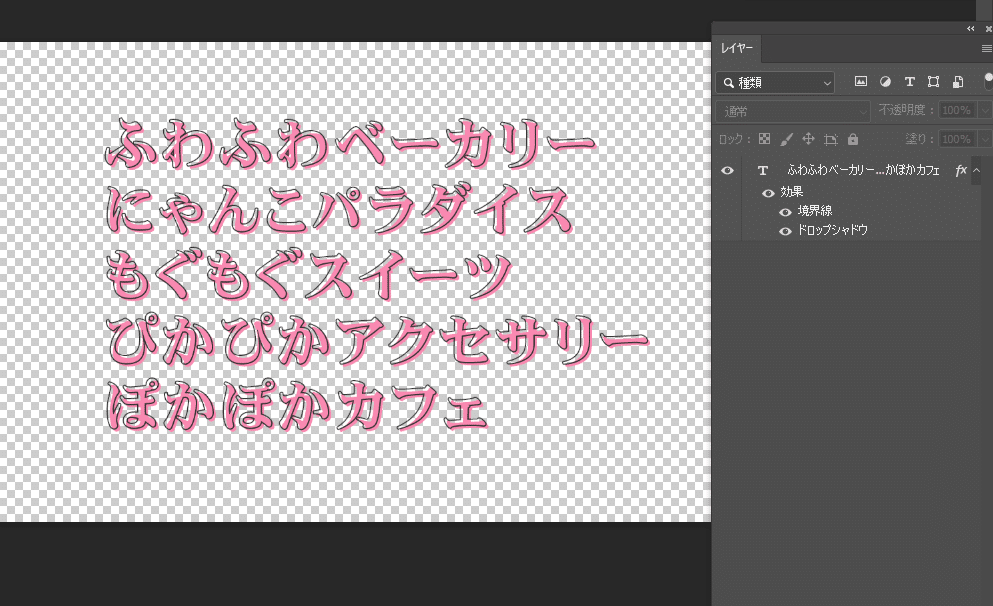Toggle the layer filtering on/off switch
The width and height of the screenshot is (993, 606).
988,80
